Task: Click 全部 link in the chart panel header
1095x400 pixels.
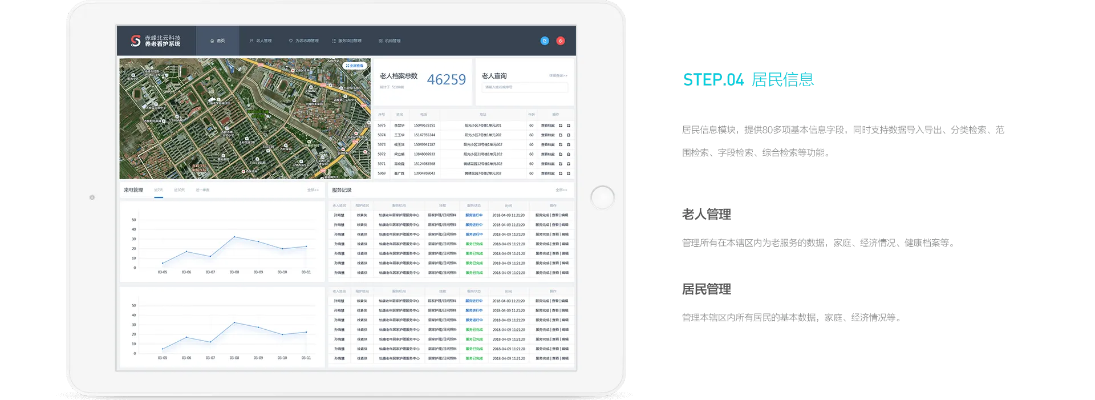Action: coord(312,189)
